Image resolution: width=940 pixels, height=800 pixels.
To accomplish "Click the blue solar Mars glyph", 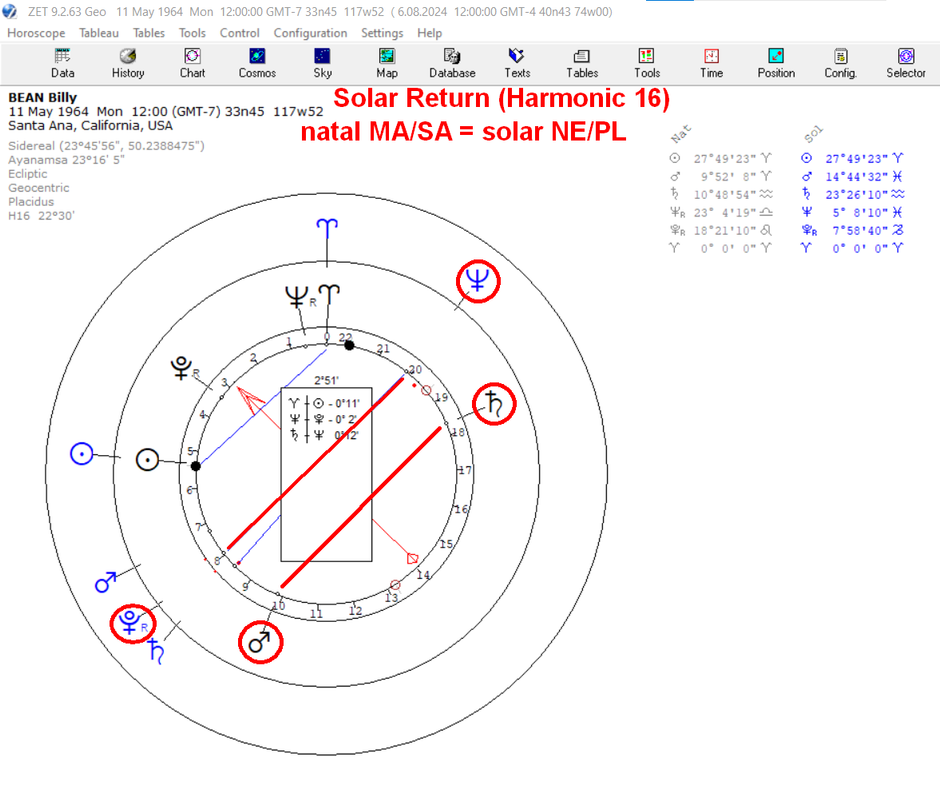I will 106,582.
